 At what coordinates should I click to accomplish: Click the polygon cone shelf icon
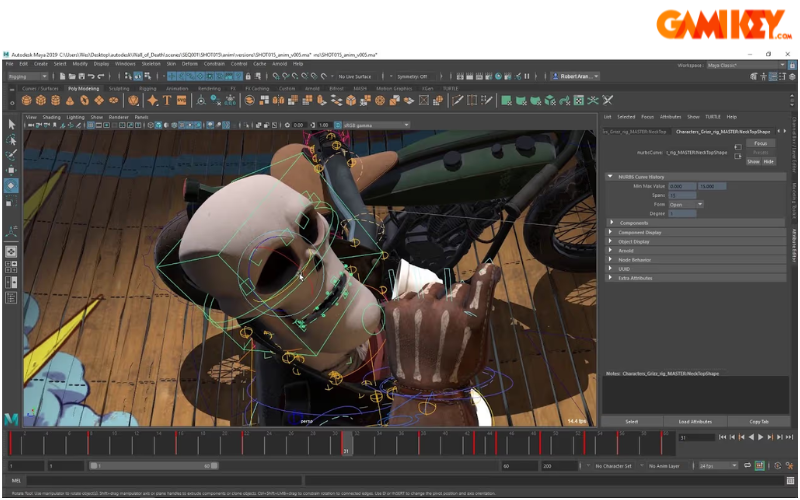(70, 101)
